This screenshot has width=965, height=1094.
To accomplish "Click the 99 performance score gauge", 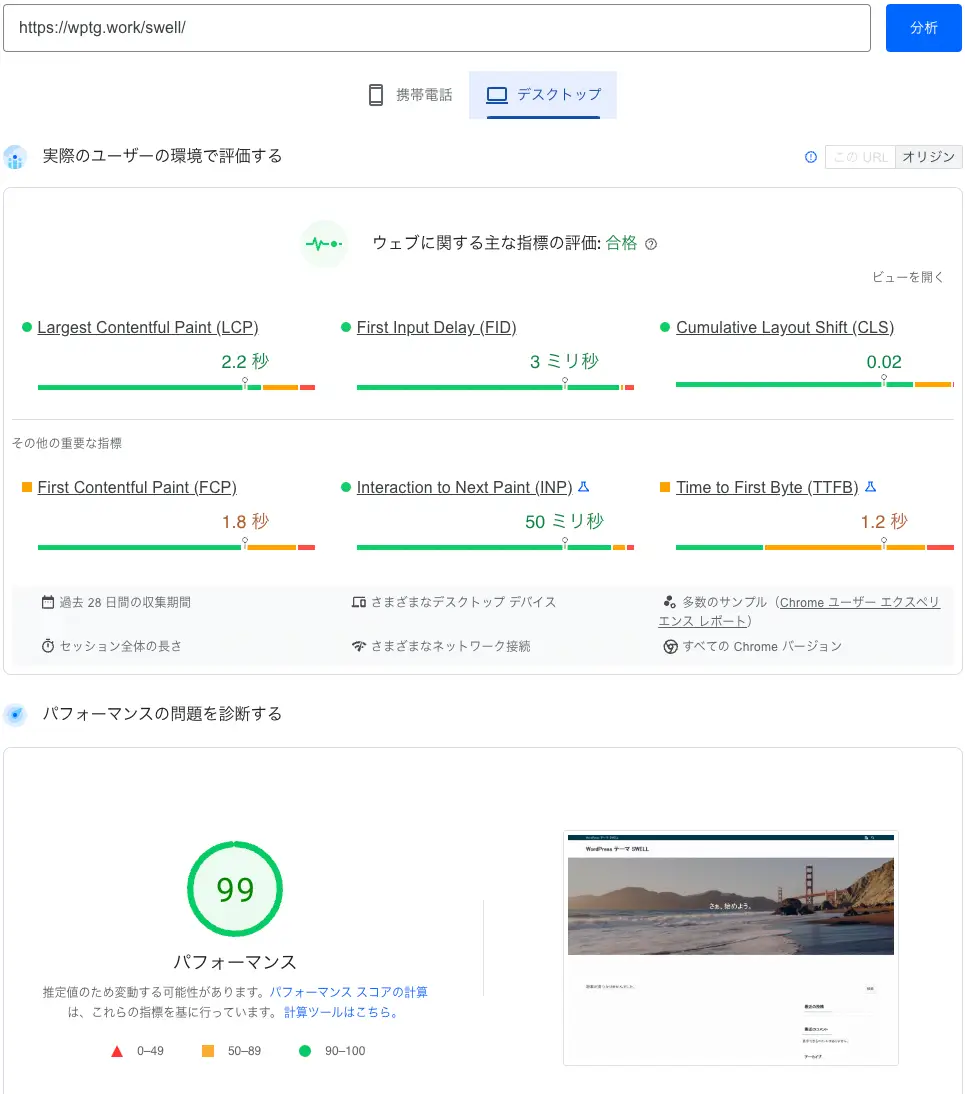I will click(x=235, y=889).
